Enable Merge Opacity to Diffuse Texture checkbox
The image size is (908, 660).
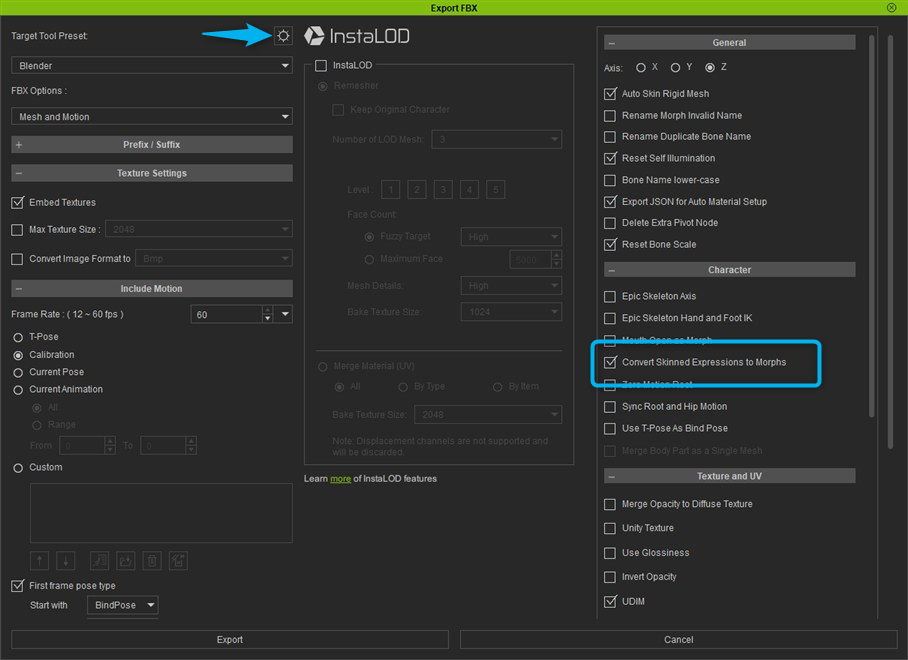coord(610,504)
